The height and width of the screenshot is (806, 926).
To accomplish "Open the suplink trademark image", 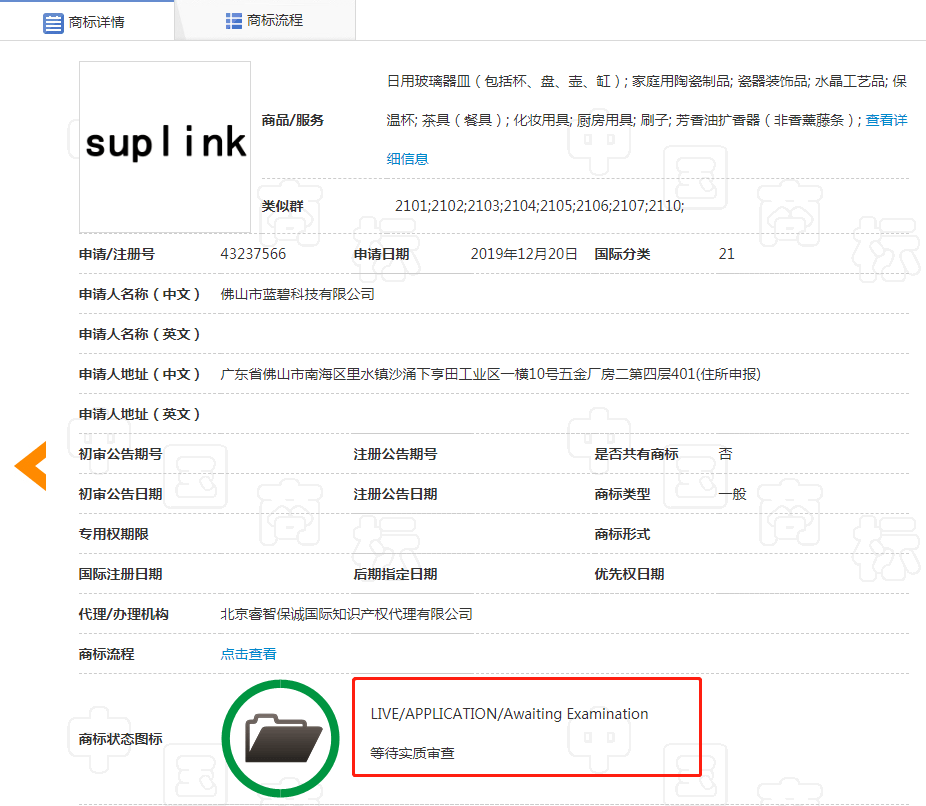I will (165, 147).
